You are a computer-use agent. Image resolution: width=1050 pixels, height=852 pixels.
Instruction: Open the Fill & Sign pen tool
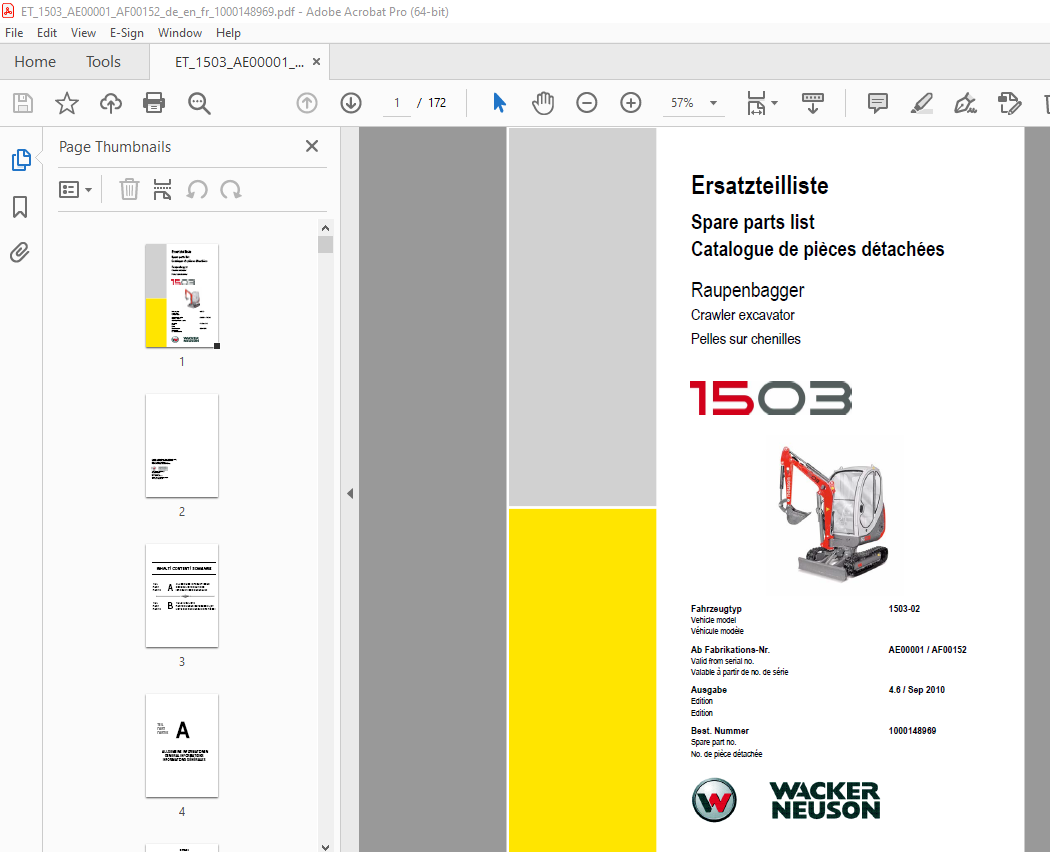click(965, 103)
